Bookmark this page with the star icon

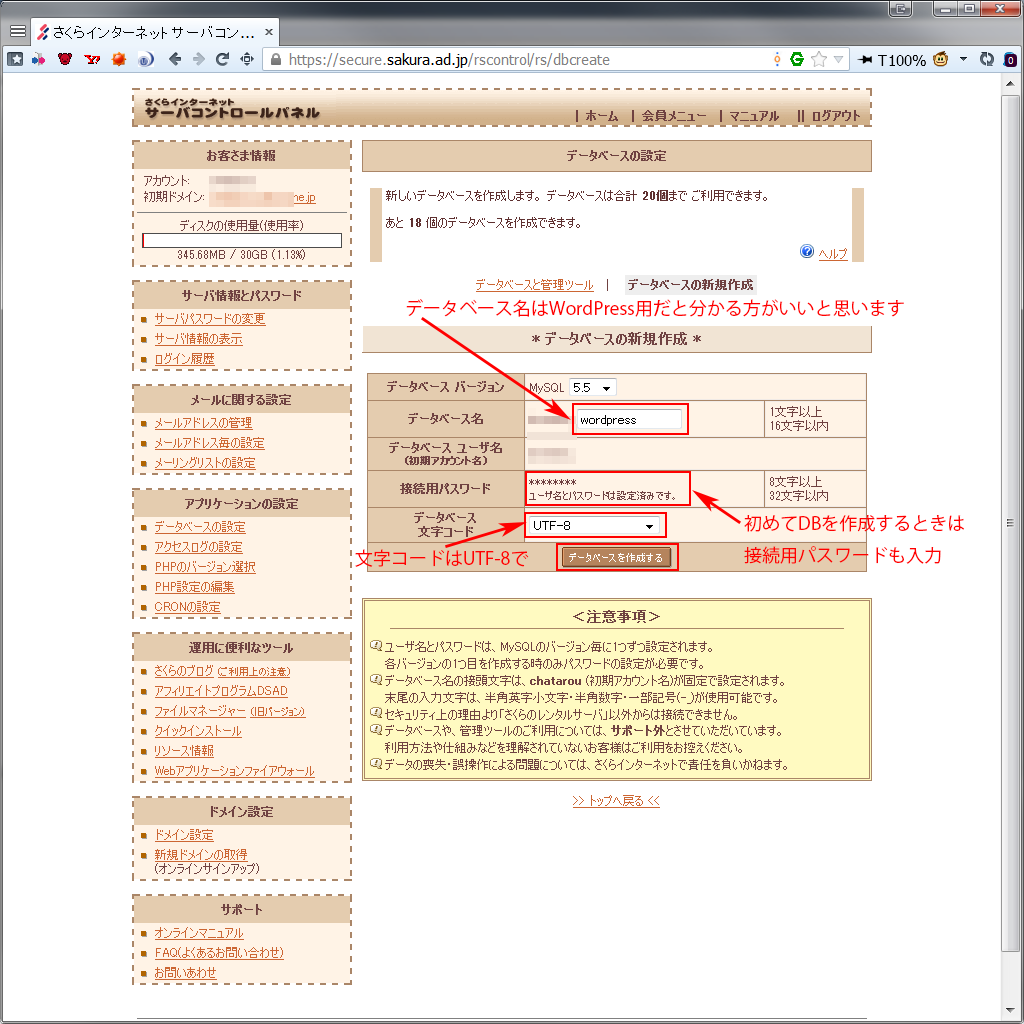tap(818, 59)
